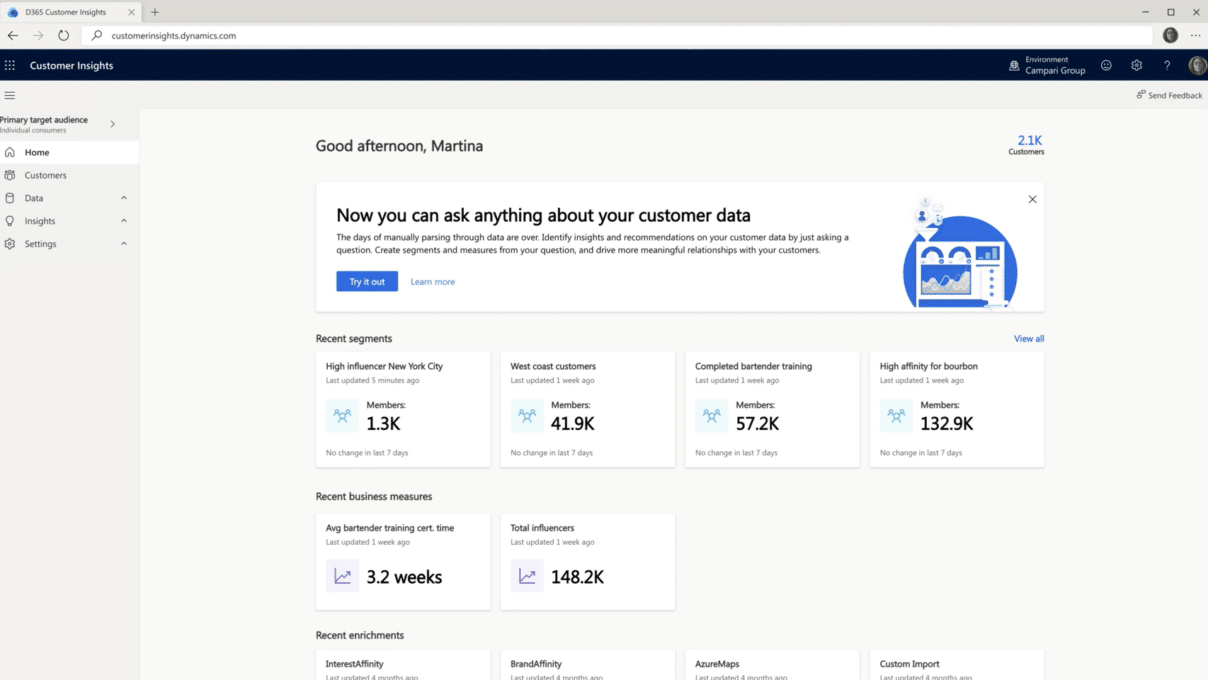Open the feedback smiley icon in header
The width and height of the screenshot is (1208, 680).
(x=1106, y=65)
